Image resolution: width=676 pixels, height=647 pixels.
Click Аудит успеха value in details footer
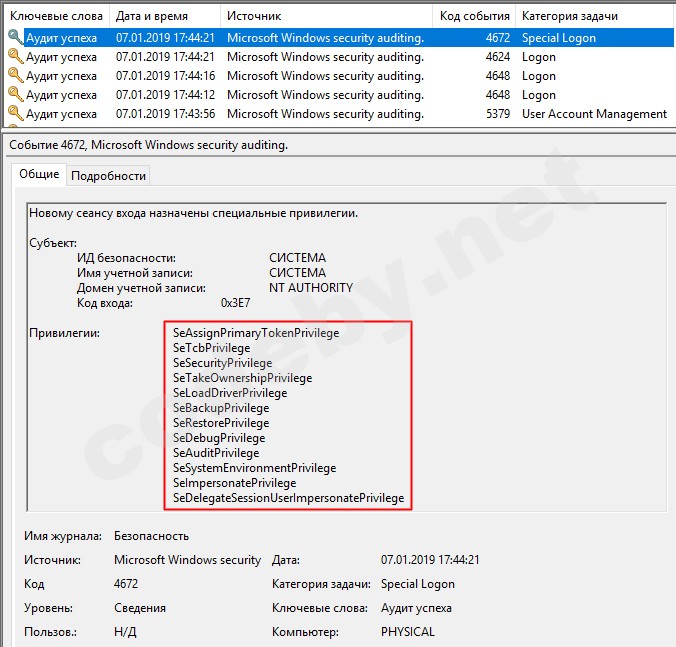[x=416, y=608]
